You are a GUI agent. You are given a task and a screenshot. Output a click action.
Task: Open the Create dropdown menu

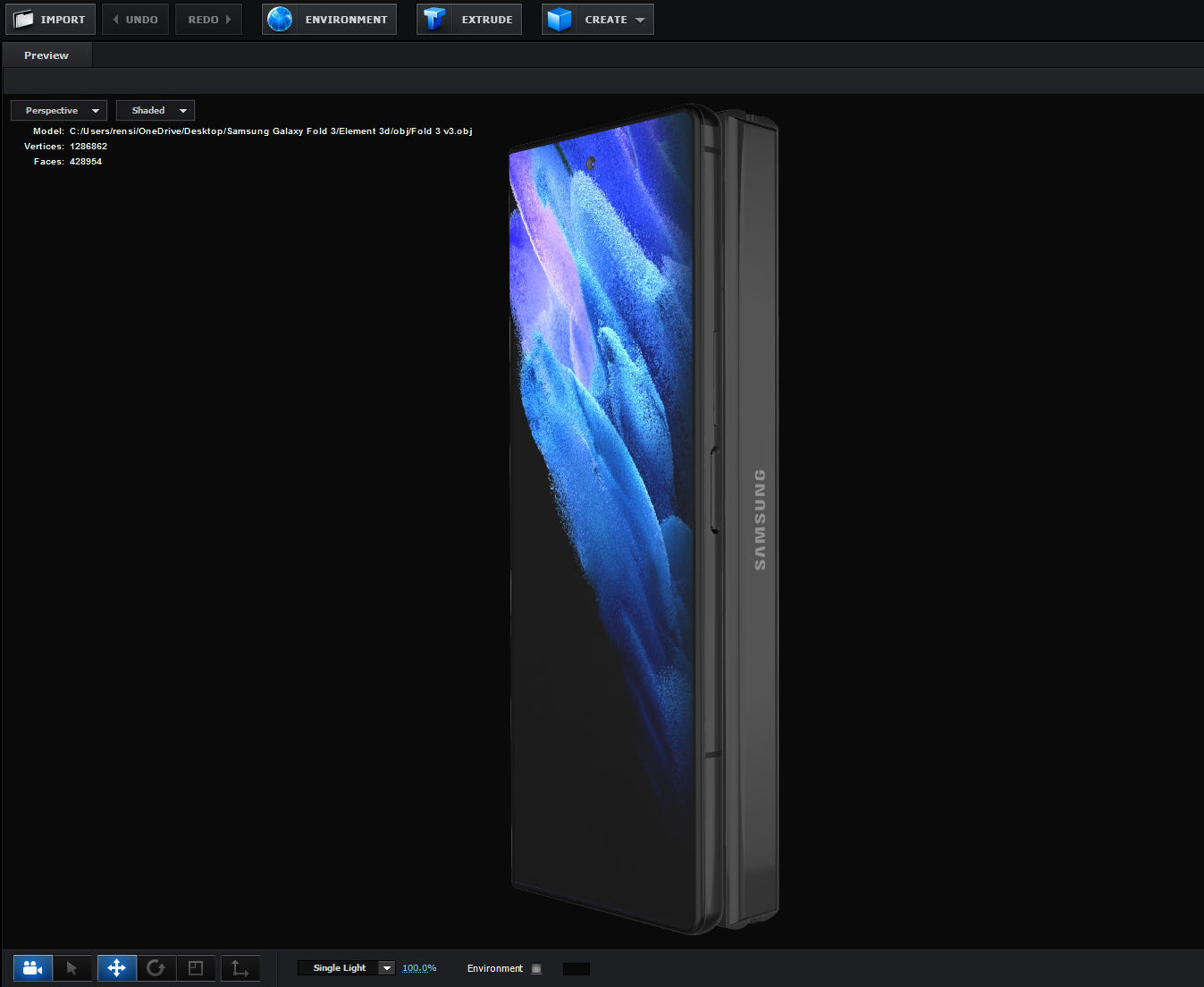pos(598,19)
